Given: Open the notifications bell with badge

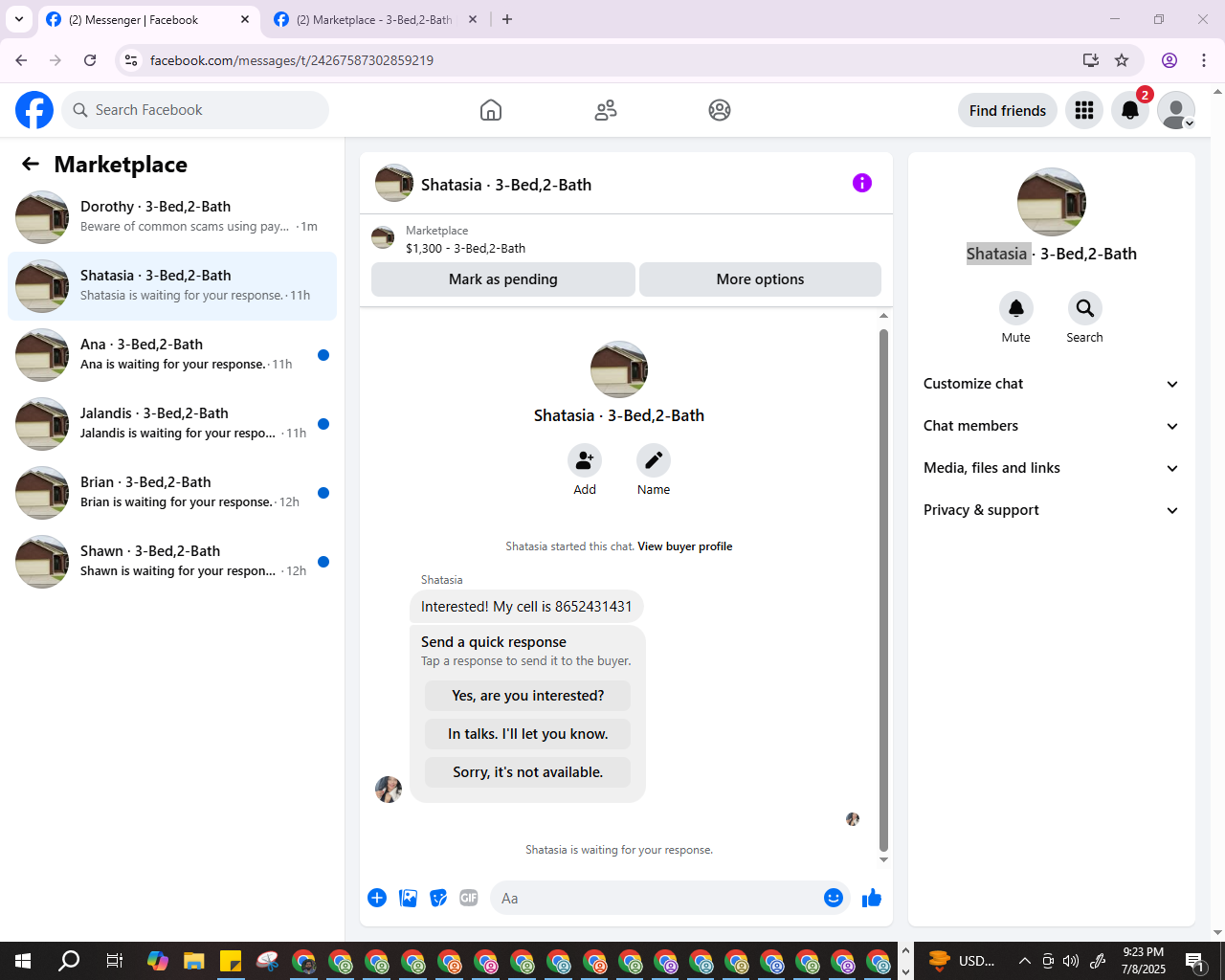Looking at the screenshot, I should (1130, 110).
